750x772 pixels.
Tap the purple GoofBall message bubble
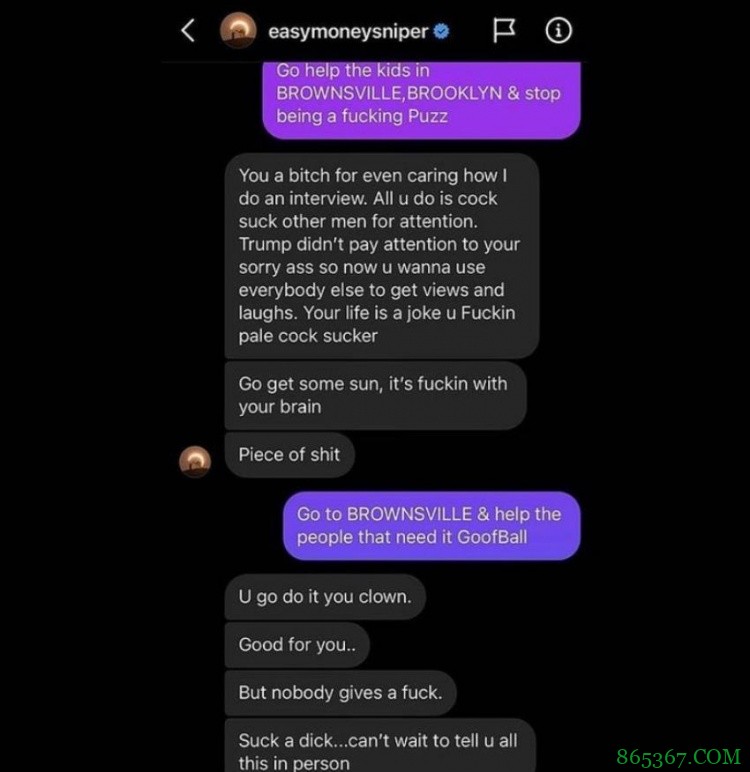coord(431,525)
